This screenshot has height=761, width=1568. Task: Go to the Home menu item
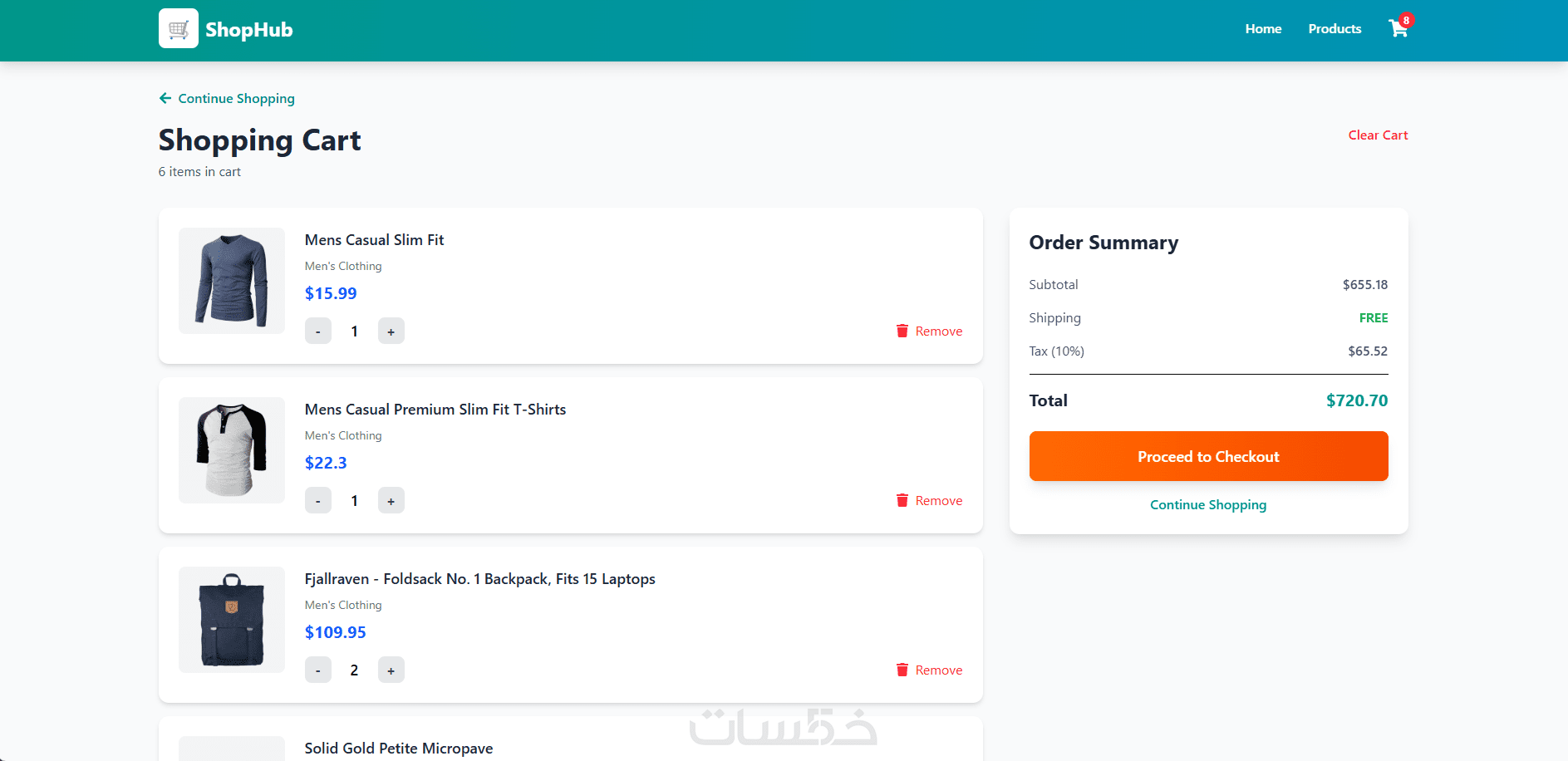pos(1263,29)
